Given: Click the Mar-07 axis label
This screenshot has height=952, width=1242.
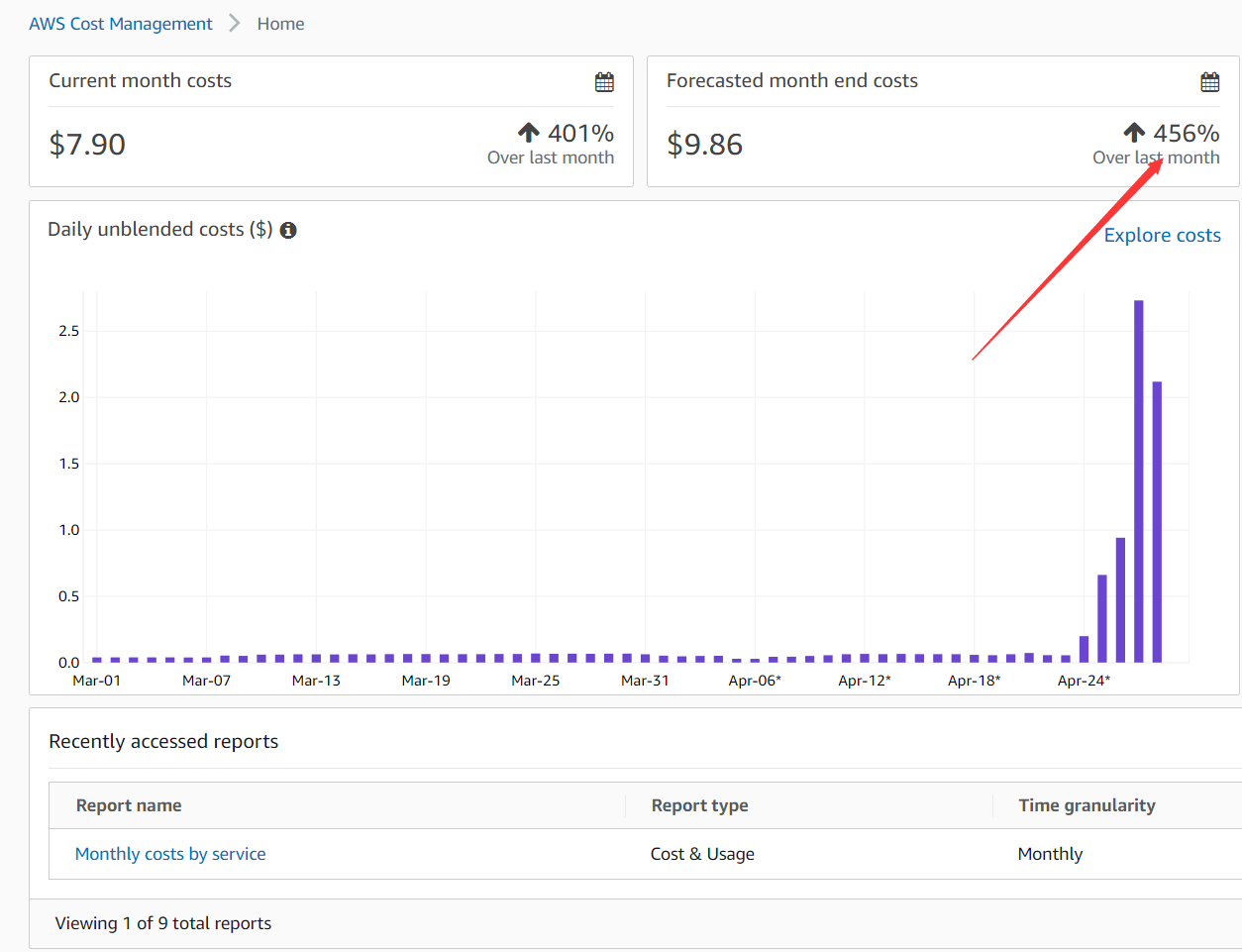Looking at the screenshot, I should pyautogui.click(x=206, y=681).
